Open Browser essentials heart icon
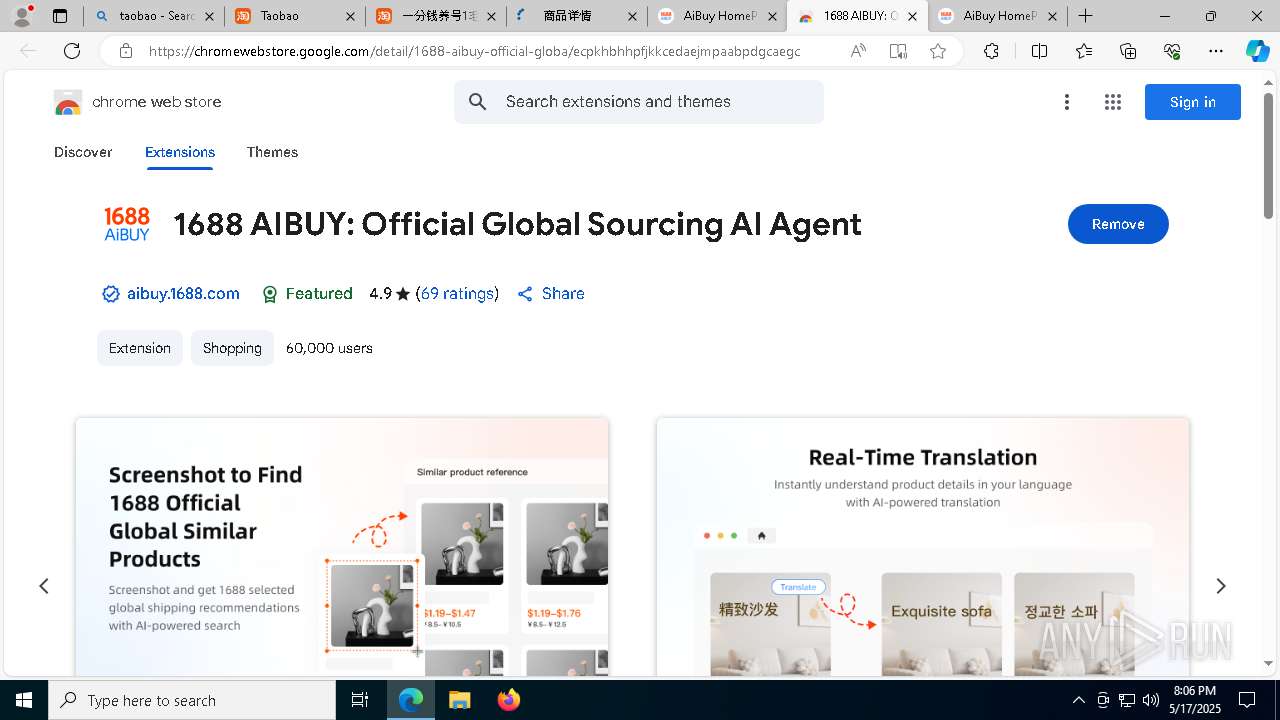The image size is (1280, 720). click(x=1172, y=51)
